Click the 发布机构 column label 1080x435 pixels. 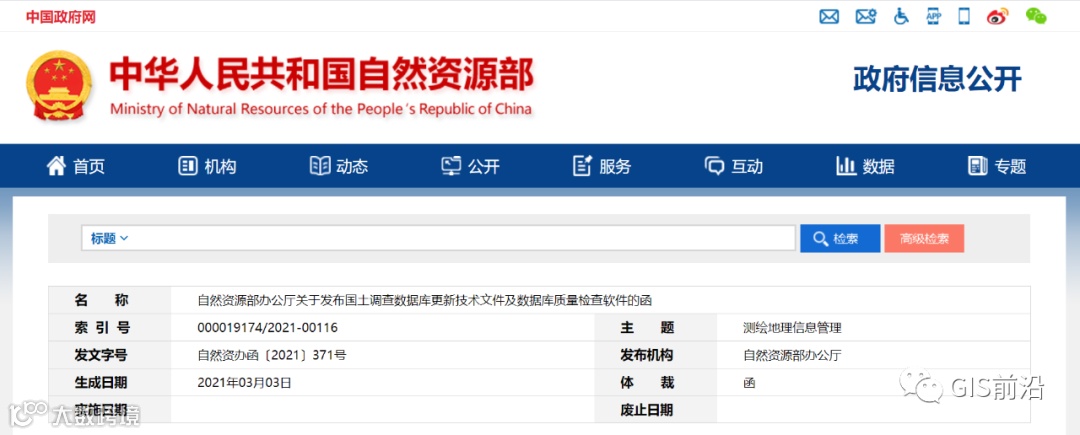[646, 355]
